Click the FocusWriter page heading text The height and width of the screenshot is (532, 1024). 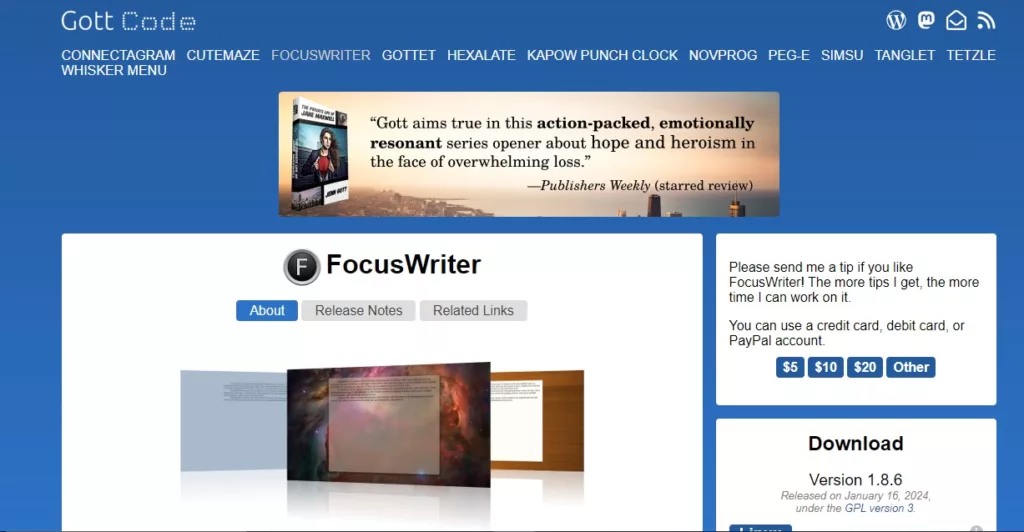(404, 264)
